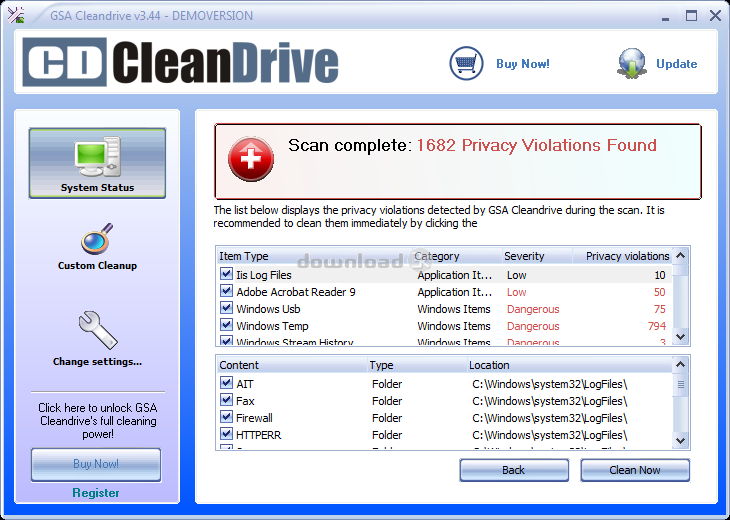Sort by Item Type column header

314,256
